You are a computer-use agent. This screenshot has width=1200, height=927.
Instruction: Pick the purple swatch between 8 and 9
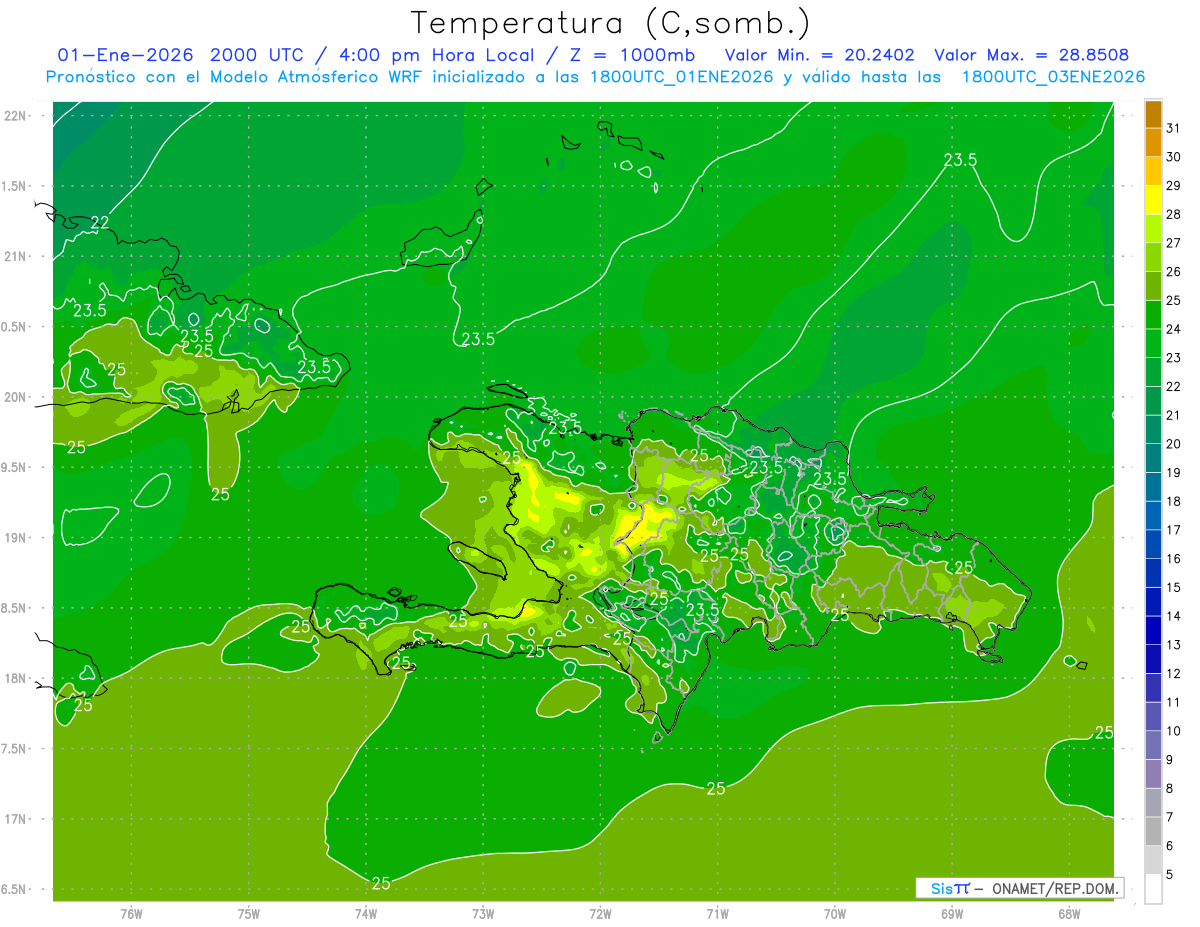point(1153,774)
